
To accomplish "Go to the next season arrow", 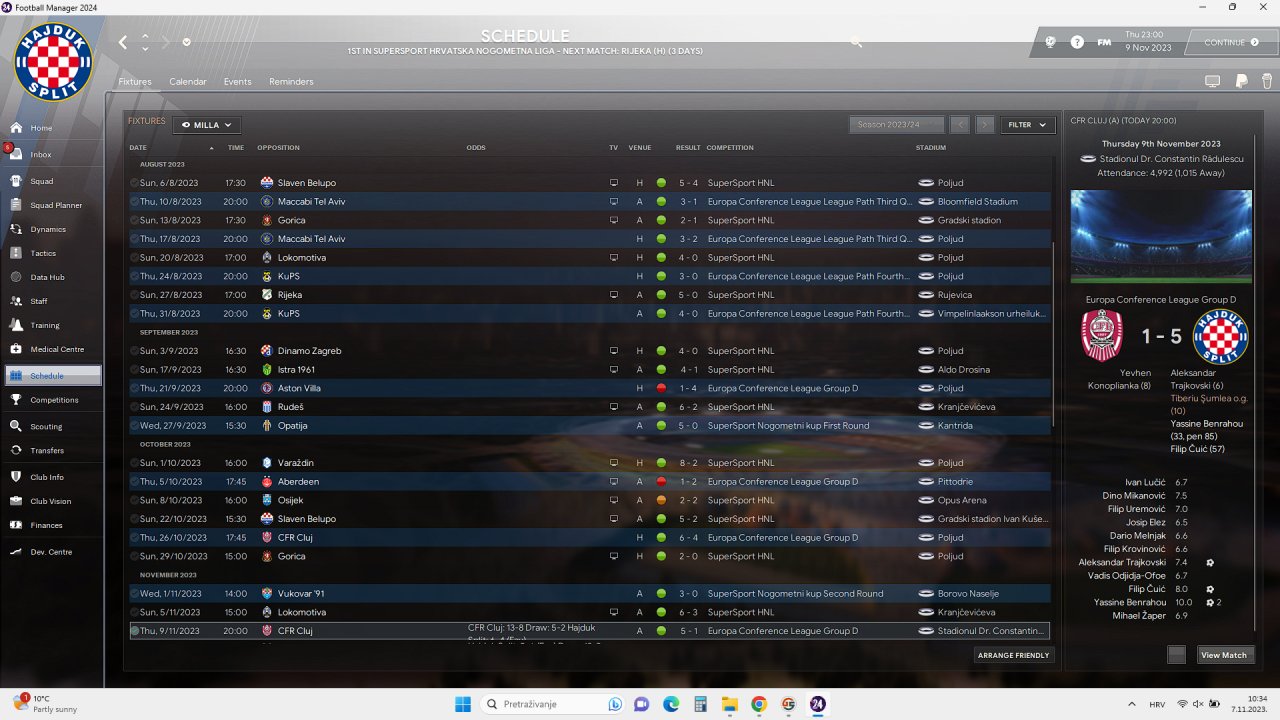I will click(985, 125).
